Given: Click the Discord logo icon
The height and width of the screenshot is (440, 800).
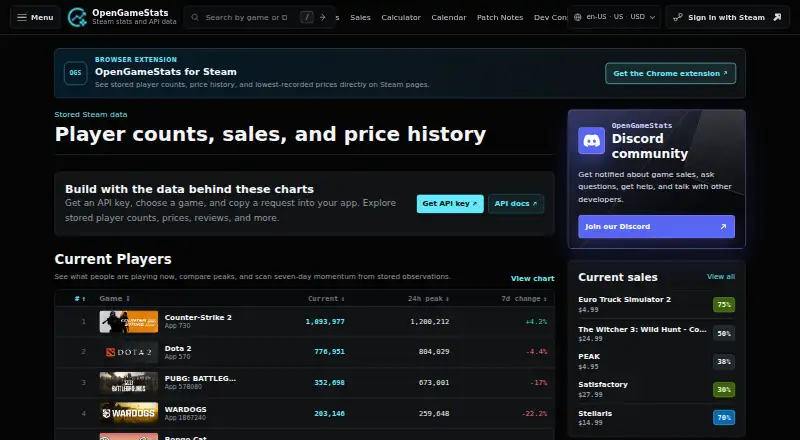Looking at the screenshot, I should tap(591, 140).
